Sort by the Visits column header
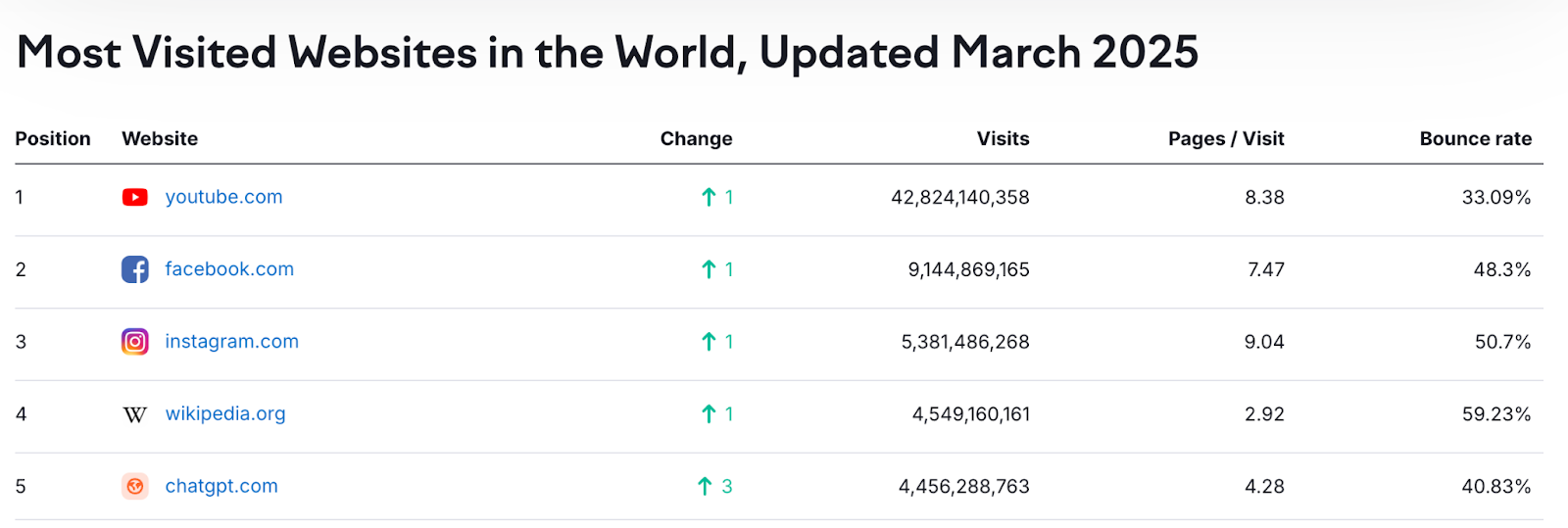The image size is (1568, 528). tap(1003, 139)
